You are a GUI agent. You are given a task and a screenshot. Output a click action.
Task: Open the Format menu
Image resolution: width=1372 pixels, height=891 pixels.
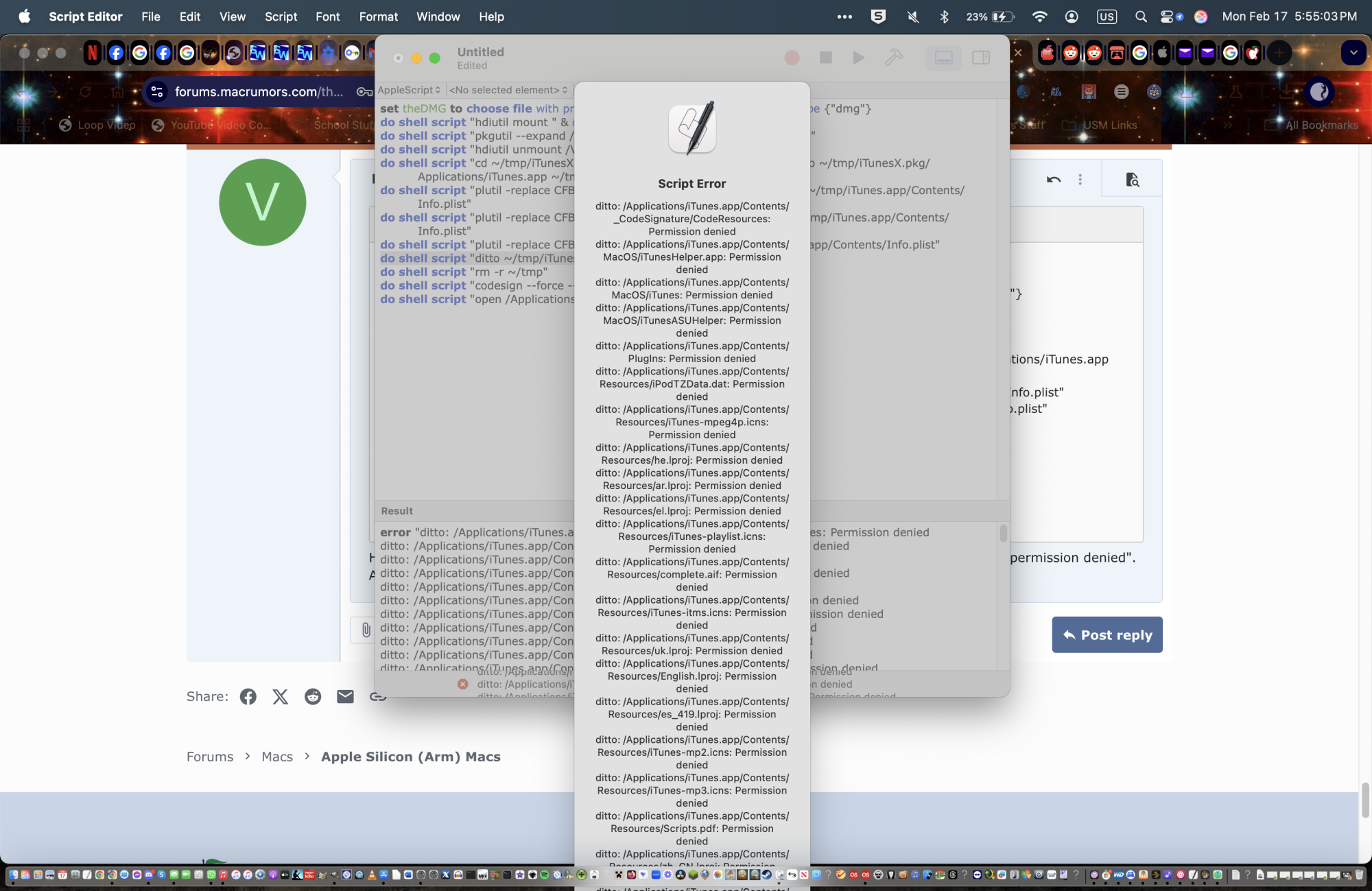point(378,16)
